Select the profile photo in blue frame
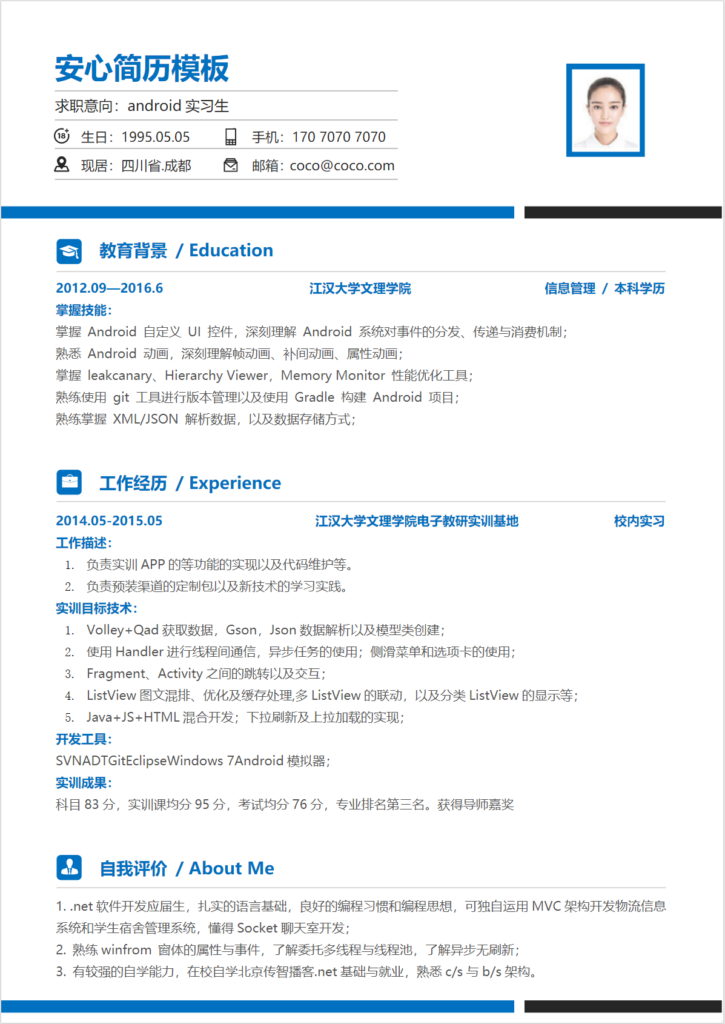This screenshot has width=725, height=1024. pyautogui.click(x=605, y=110)
